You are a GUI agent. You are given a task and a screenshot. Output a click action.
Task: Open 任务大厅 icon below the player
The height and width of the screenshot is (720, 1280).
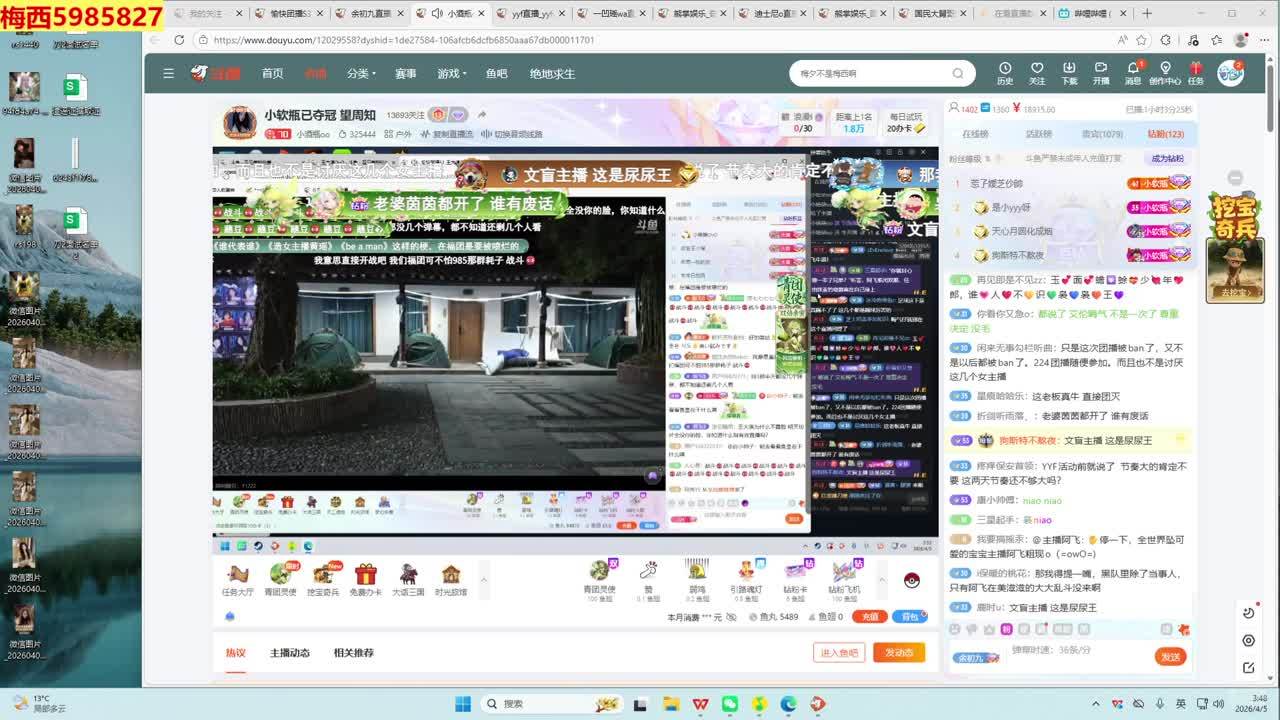[x=237, y=578]
